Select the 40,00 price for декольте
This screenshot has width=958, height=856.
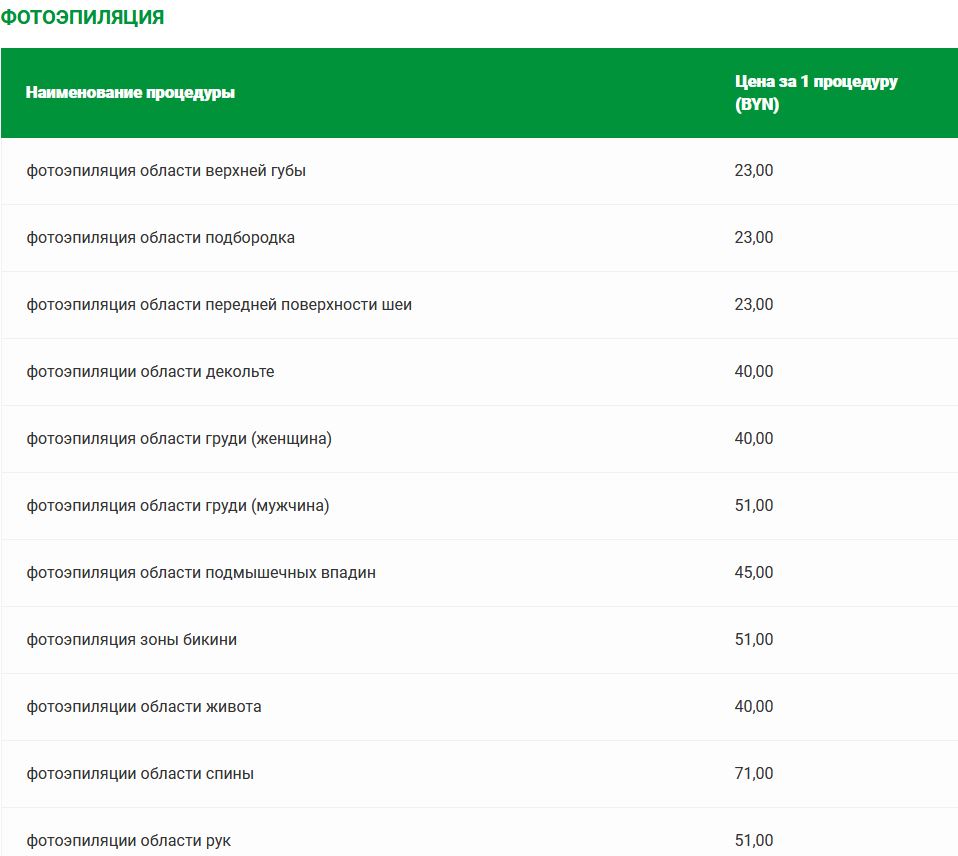754,372
